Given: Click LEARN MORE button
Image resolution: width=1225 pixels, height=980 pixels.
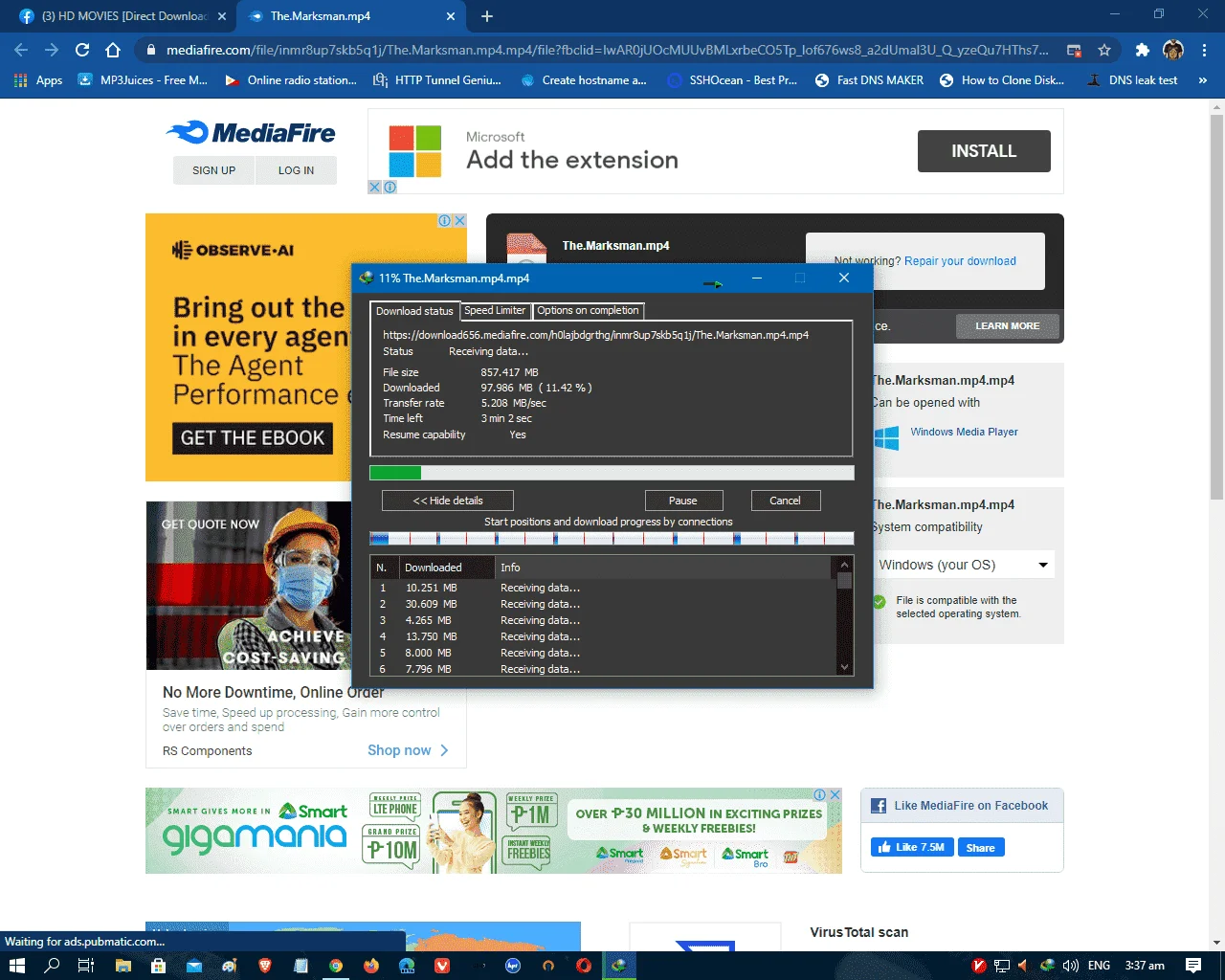Looking at the screenshot, I should pos(1007,326).
